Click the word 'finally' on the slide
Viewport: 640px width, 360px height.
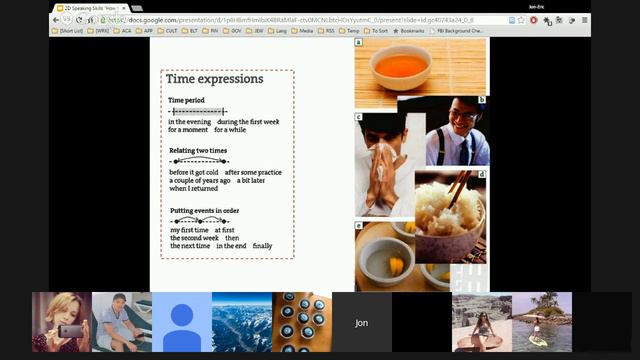pos(262,246)
